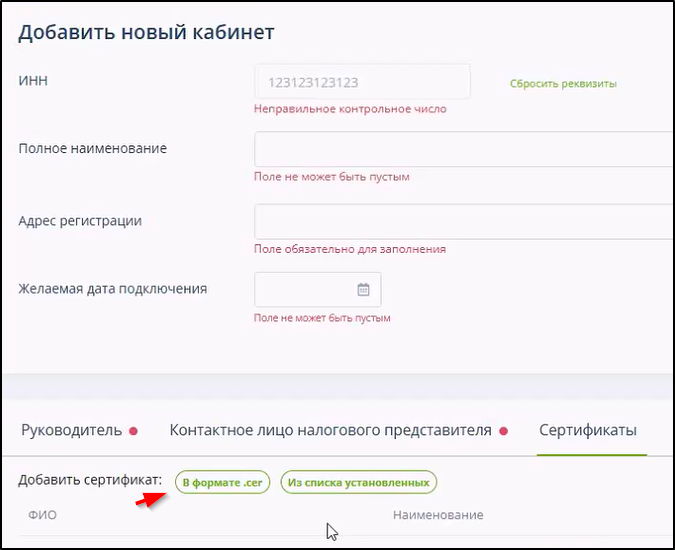Click the "Желаемая дата подключения" label
Viewport: 675px width, 550px height.
113,289
